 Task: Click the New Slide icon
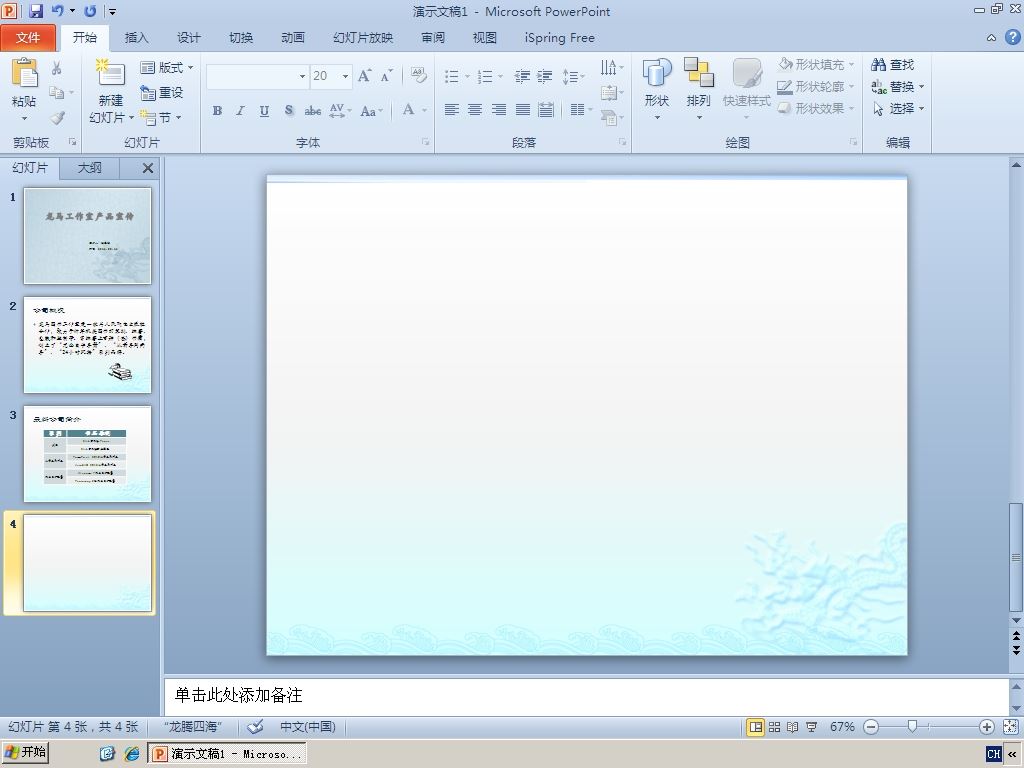(110, 72)
